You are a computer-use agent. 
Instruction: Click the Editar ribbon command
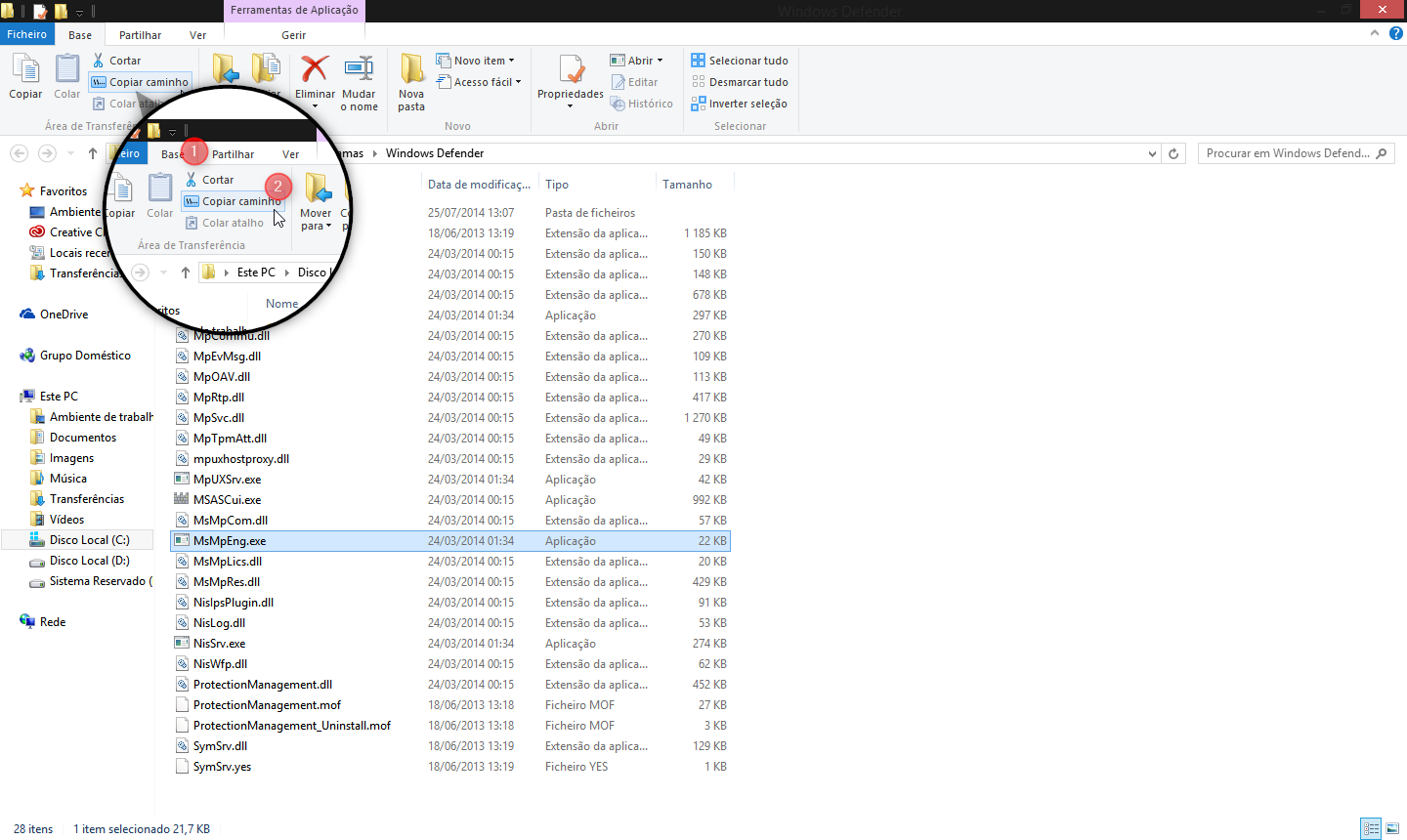(634, 82)
